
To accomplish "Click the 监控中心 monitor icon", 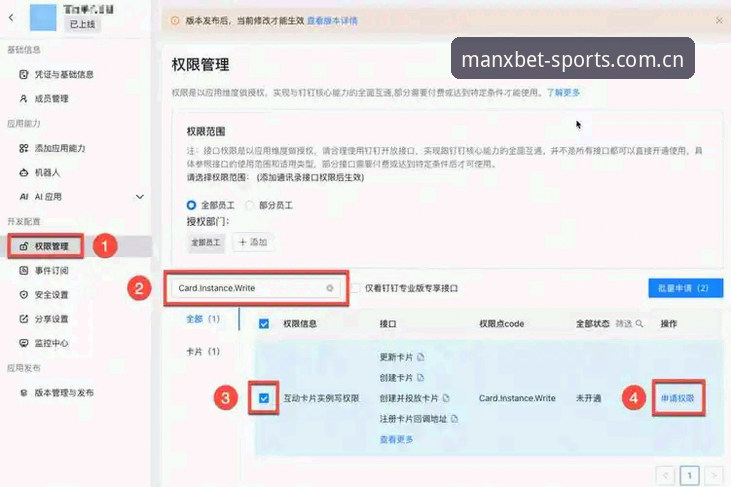I will coord(24,343).
